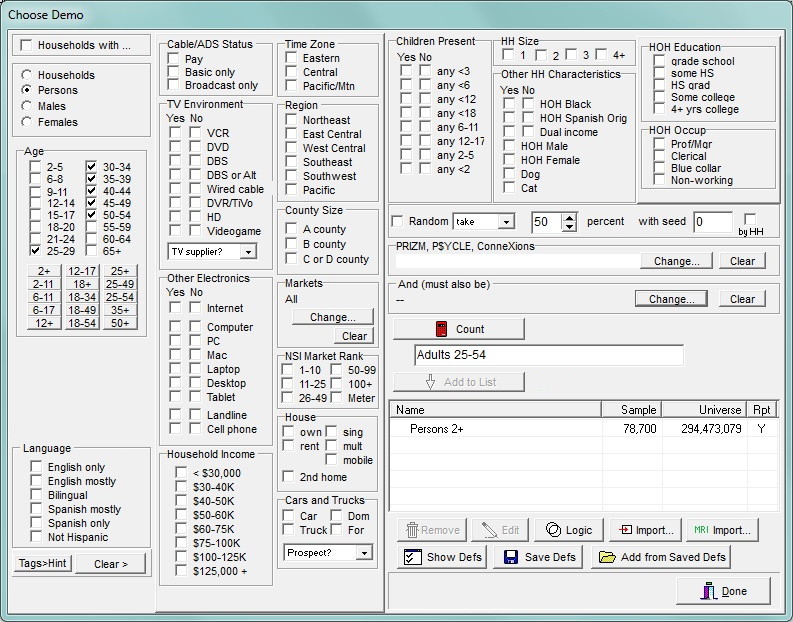Click the Done door icon
The width and height of the screenshot is (793, 622).
tap(709, 591)
